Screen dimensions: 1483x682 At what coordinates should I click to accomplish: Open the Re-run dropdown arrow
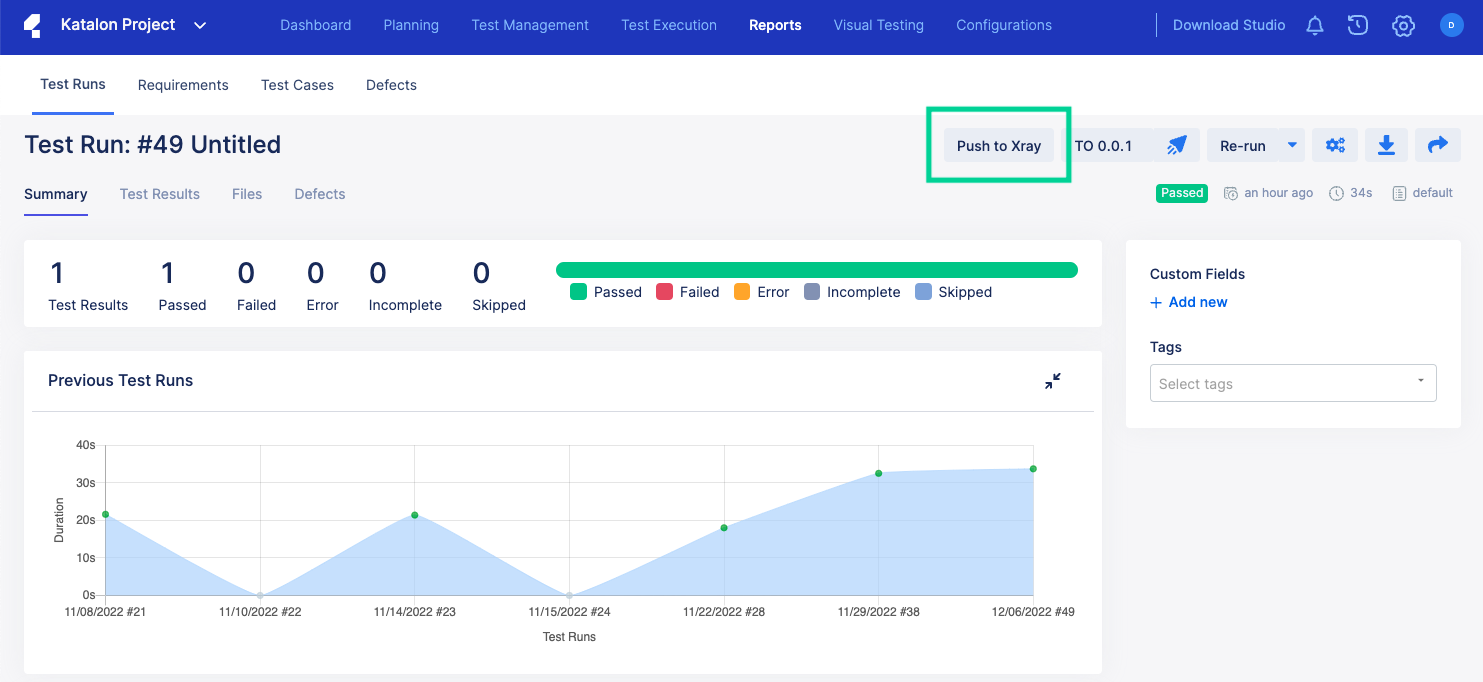tap(1292, 146)
